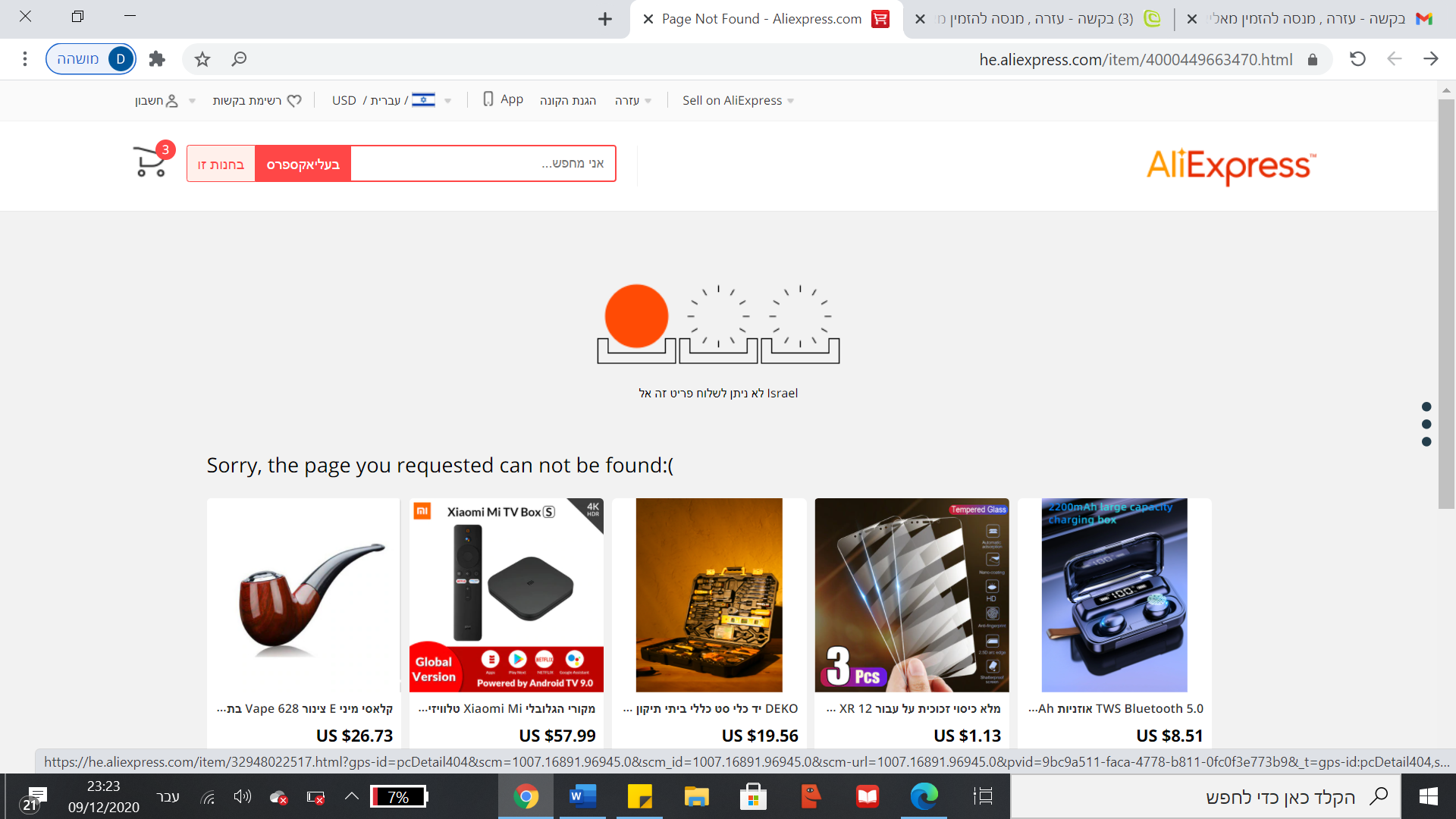Open the DEKO tool set product
Screen dimensions: 1456x819
709,595
